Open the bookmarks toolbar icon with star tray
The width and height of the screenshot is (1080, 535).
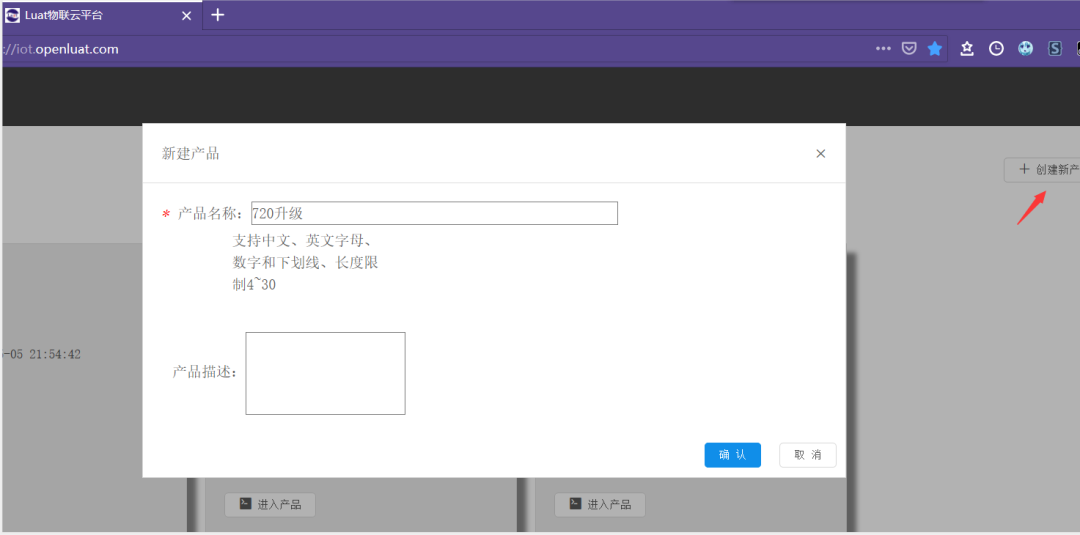point(967,48)
